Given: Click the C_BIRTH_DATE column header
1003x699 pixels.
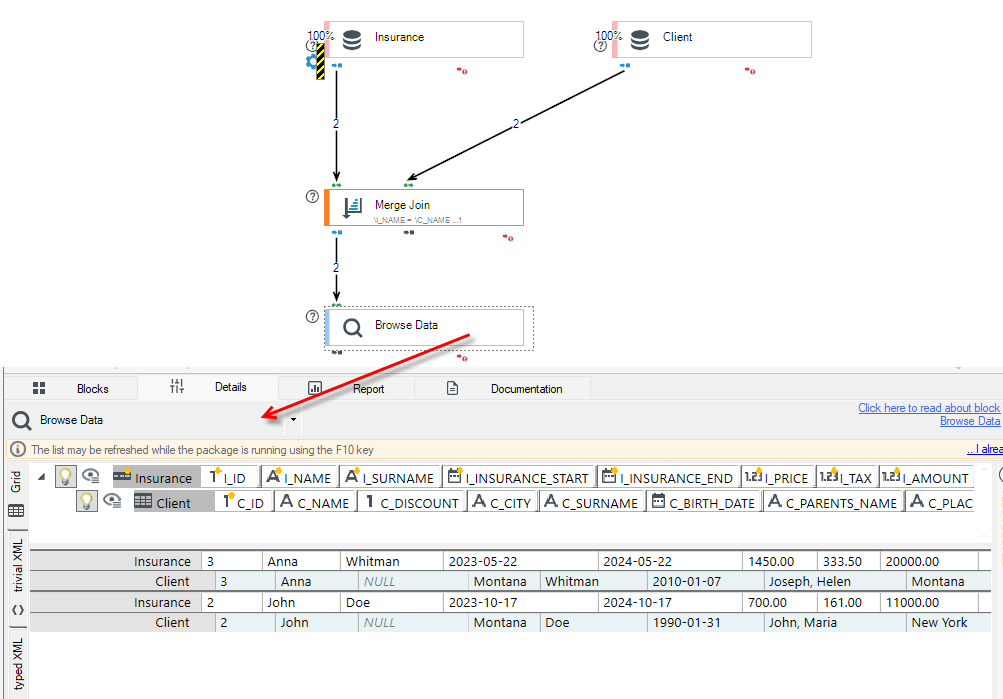Looking at the screenshot, I should click(x=704, y=502).
